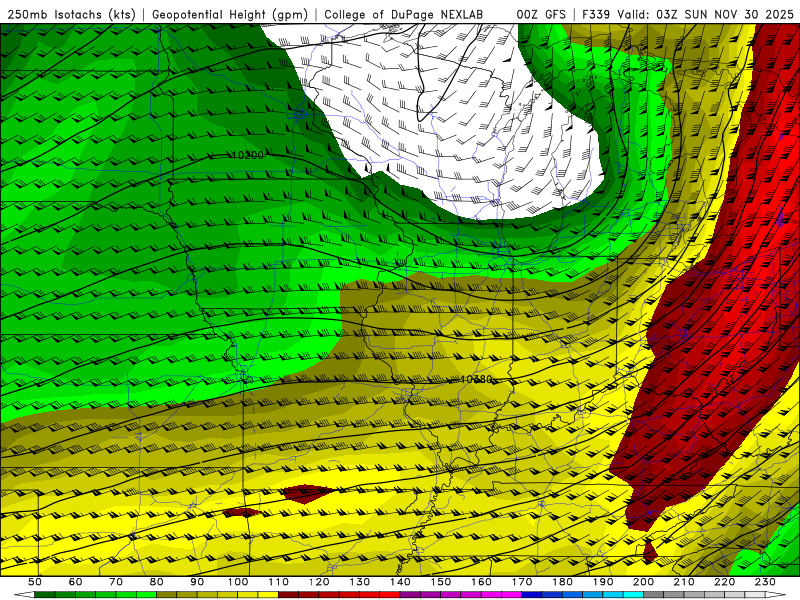This screenshot has width=800, height=600.
Task: Click the '250mb Isotachs (kts)' title text
Action: 71,14
